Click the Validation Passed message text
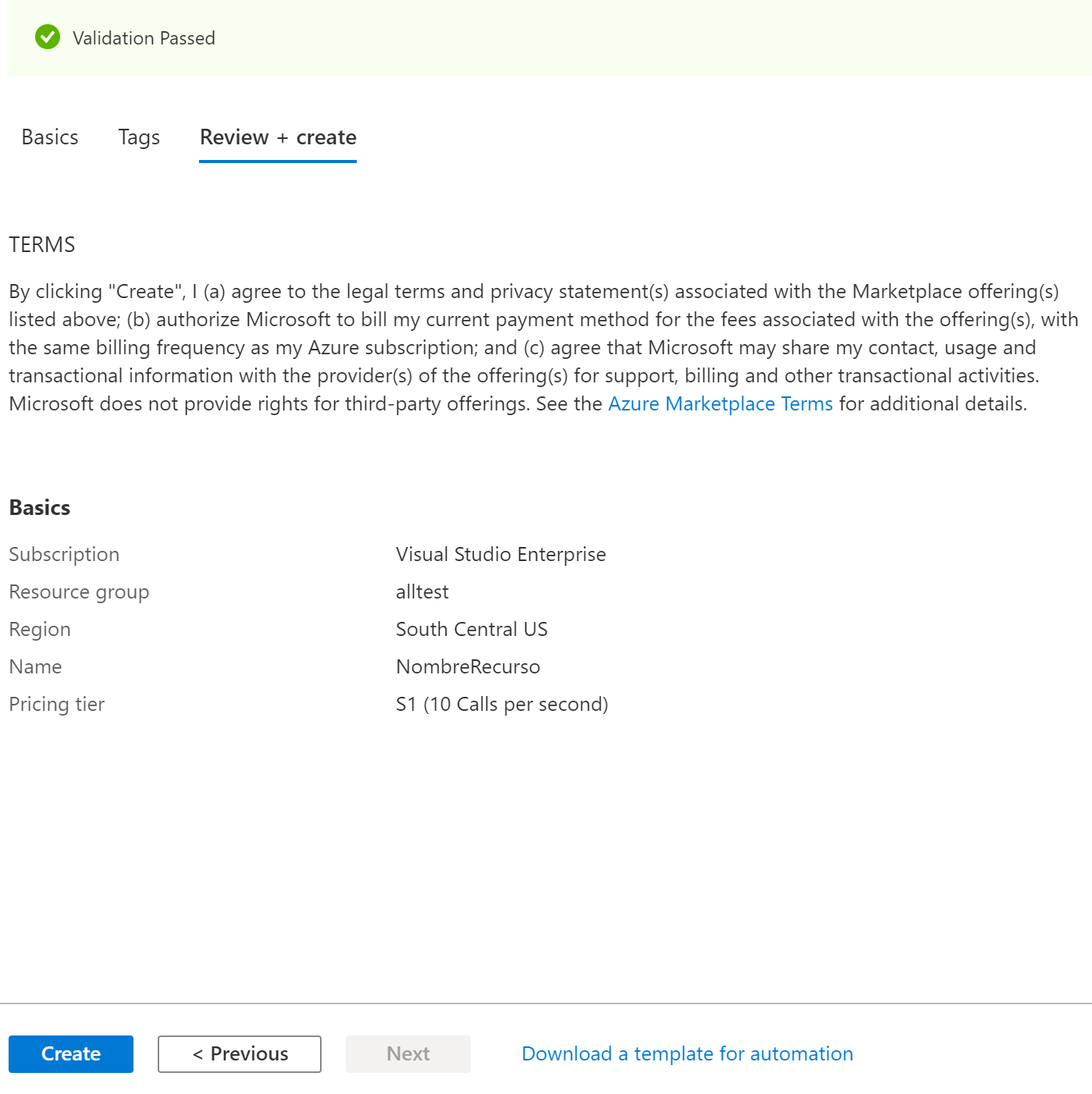Image resolution: width=1092 pixels, height=1094 pixels. point(144,38)
